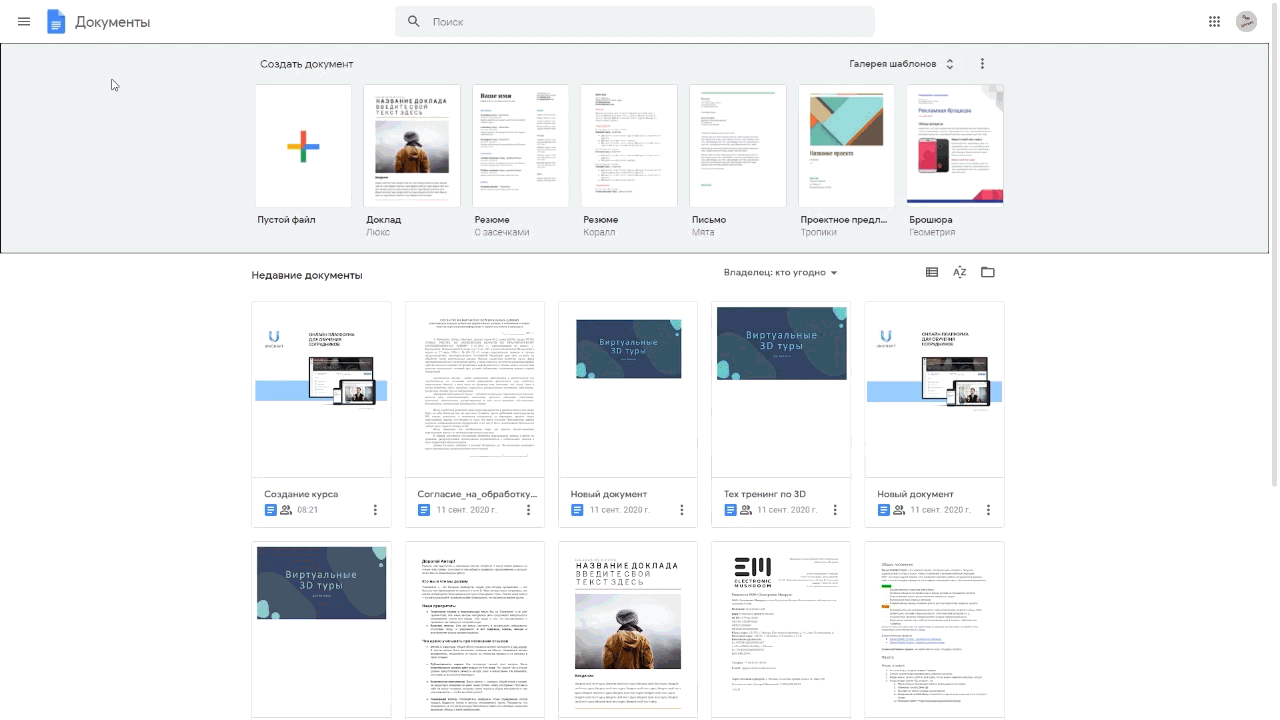
Task: Create a blank document with Пустой файл
Action: (x=304, y=146)
